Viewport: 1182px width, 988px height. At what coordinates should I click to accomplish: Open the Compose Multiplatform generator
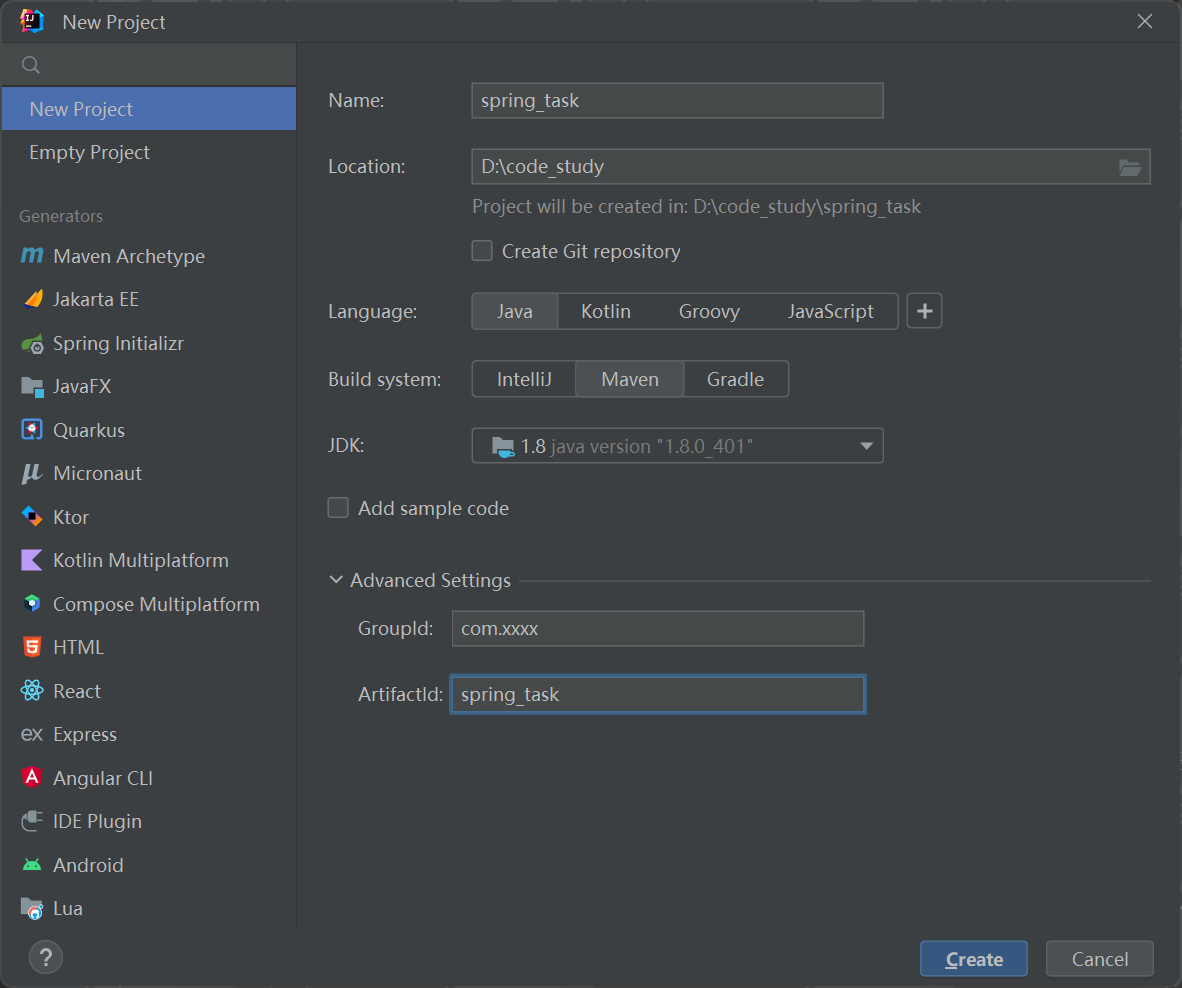point(149,604)
